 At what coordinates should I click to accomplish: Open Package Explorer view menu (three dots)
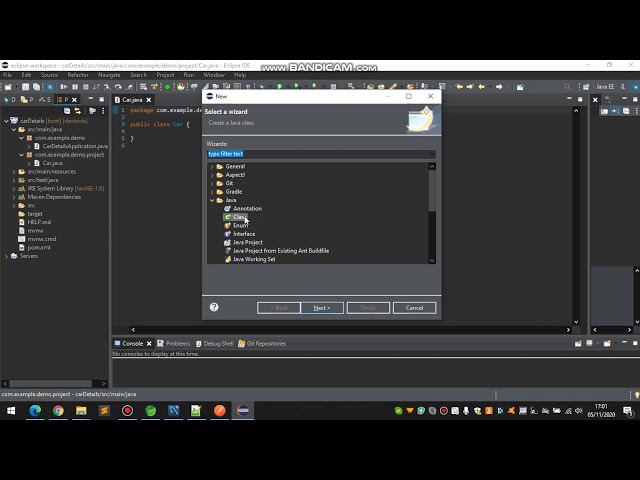pyautogui.click(x=103, y=111)
